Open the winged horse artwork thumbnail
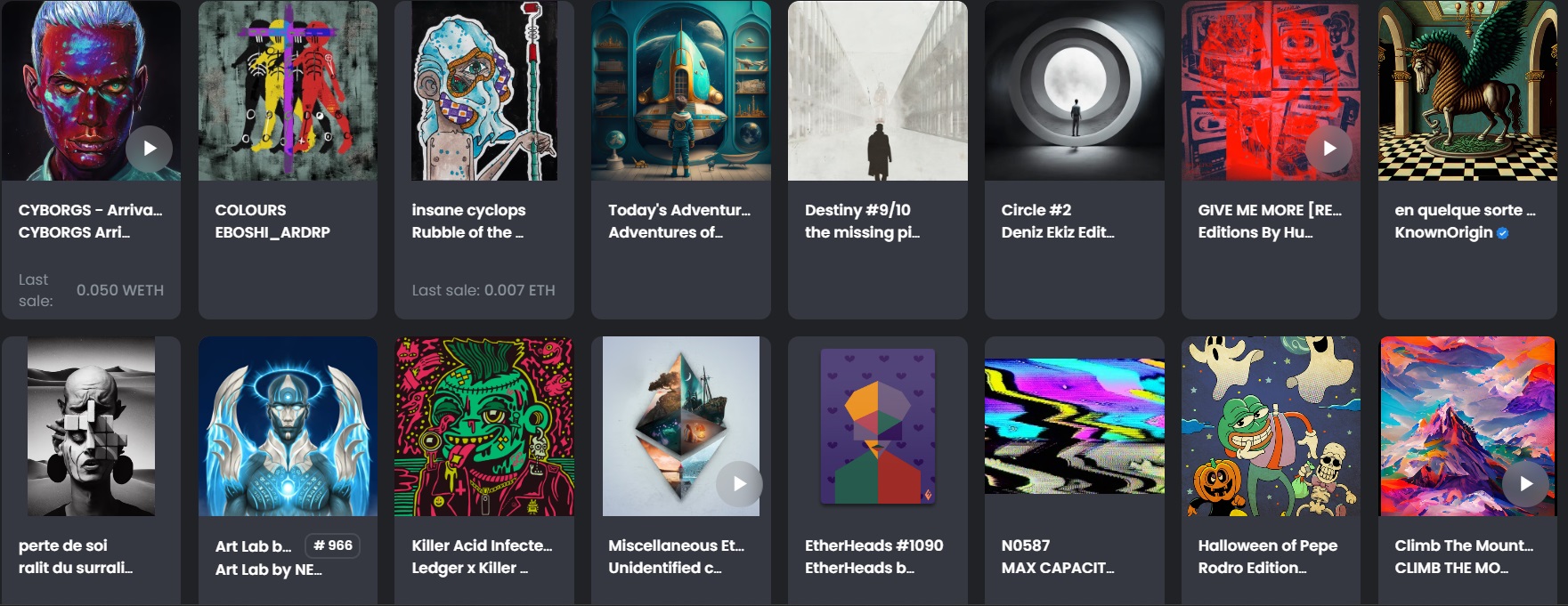1568x606 pixels. coord(1467,91)
